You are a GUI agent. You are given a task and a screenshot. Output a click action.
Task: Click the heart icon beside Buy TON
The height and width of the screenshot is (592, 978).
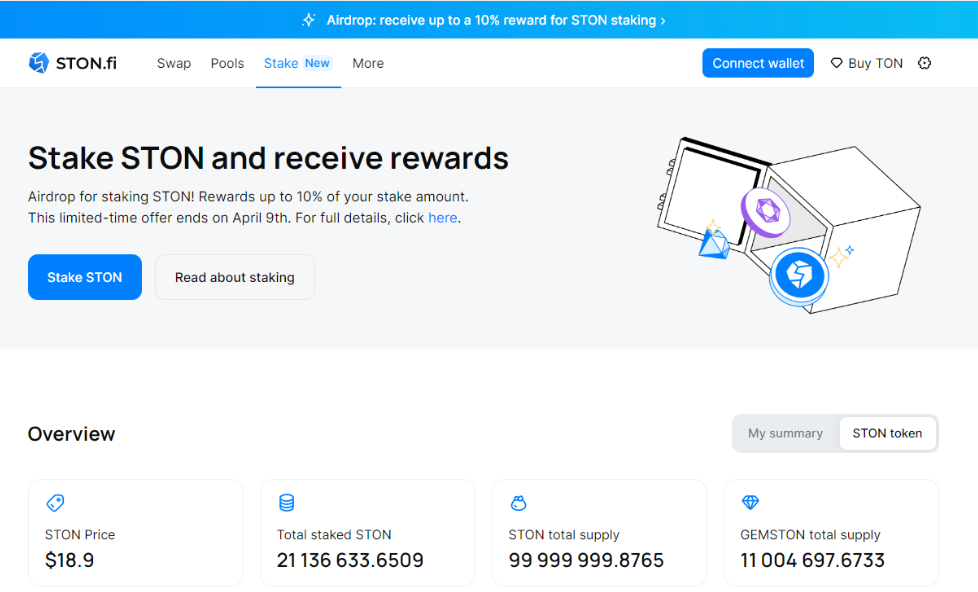[836, 63]
